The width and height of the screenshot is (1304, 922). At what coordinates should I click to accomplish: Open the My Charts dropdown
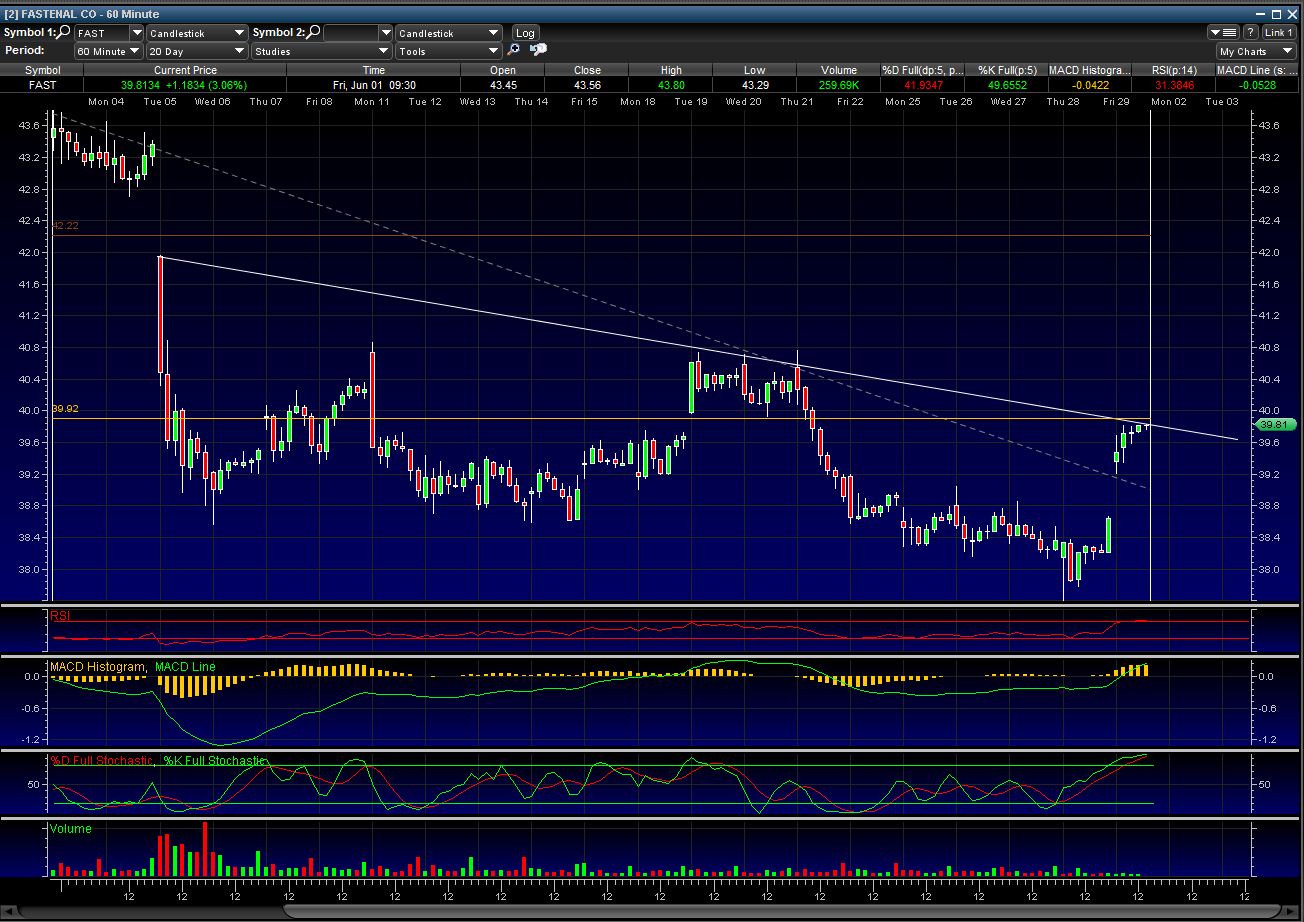point(1256,51)
